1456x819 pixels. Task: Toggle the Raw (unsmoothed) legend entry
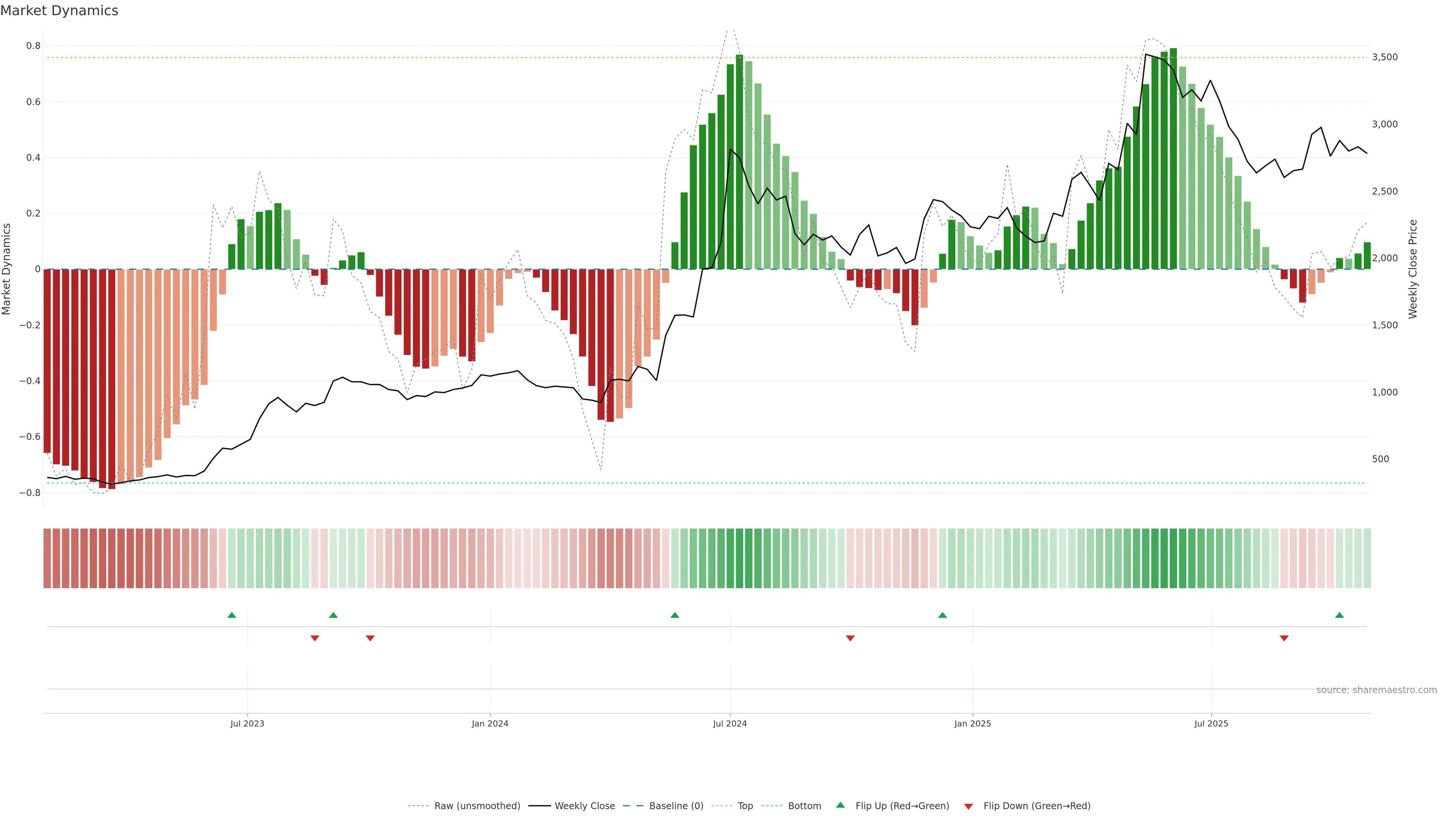pos(477,806)
